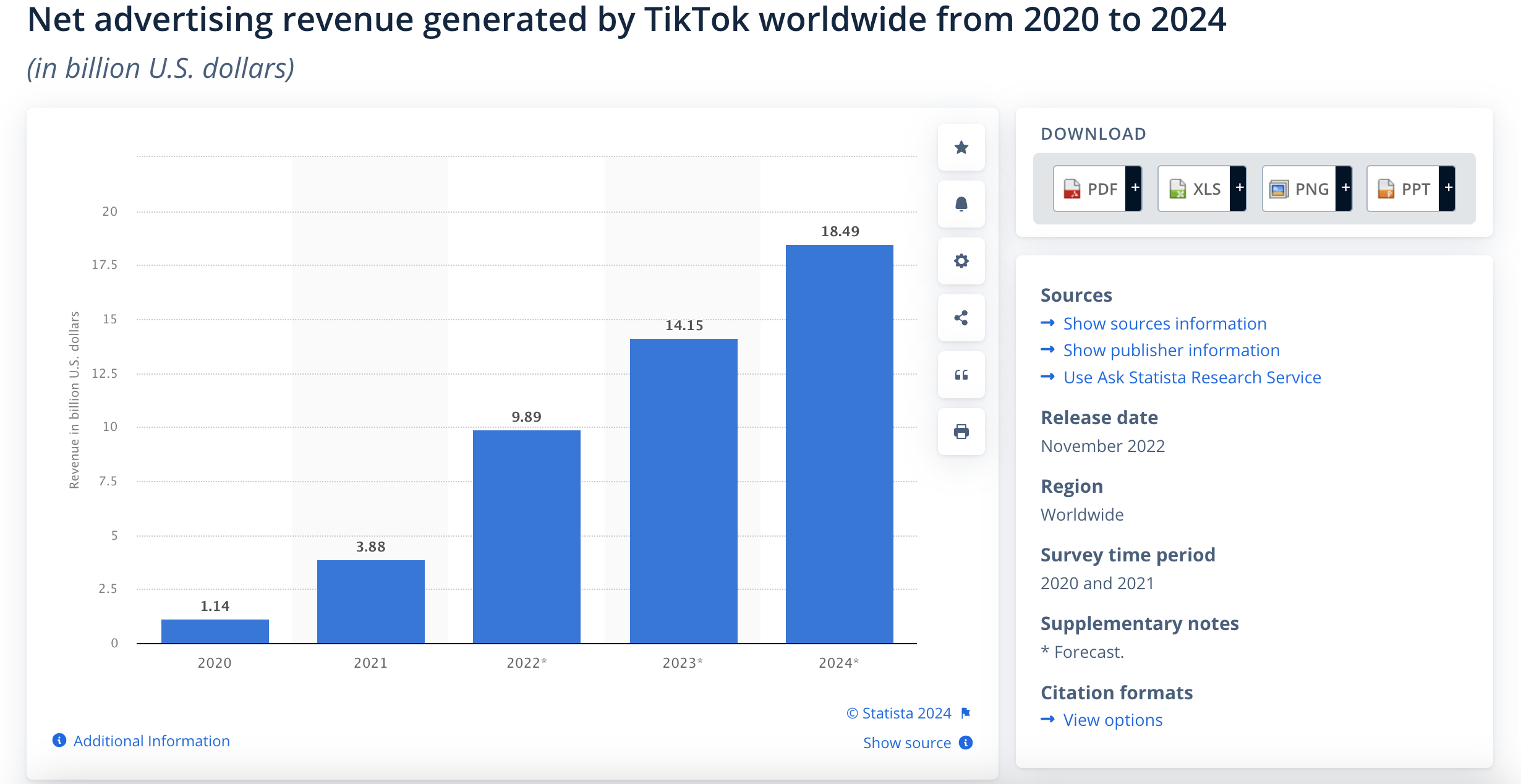Click the '(in billion U.S. dollars)' subtitle
The image size is (1521, 784).
[161, 68]
